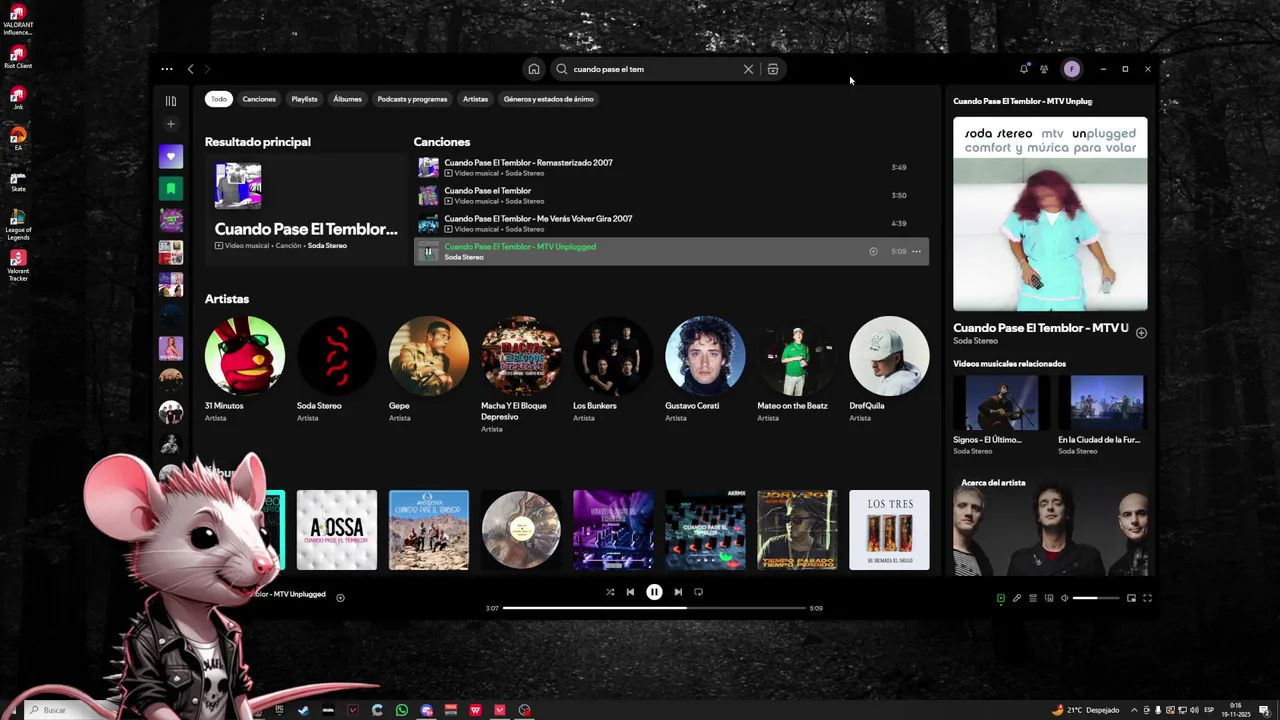Open the three-dot menu in Spotify's title bar
The width and height of the screenshot is (1280, 720).
tap(167, 69)
